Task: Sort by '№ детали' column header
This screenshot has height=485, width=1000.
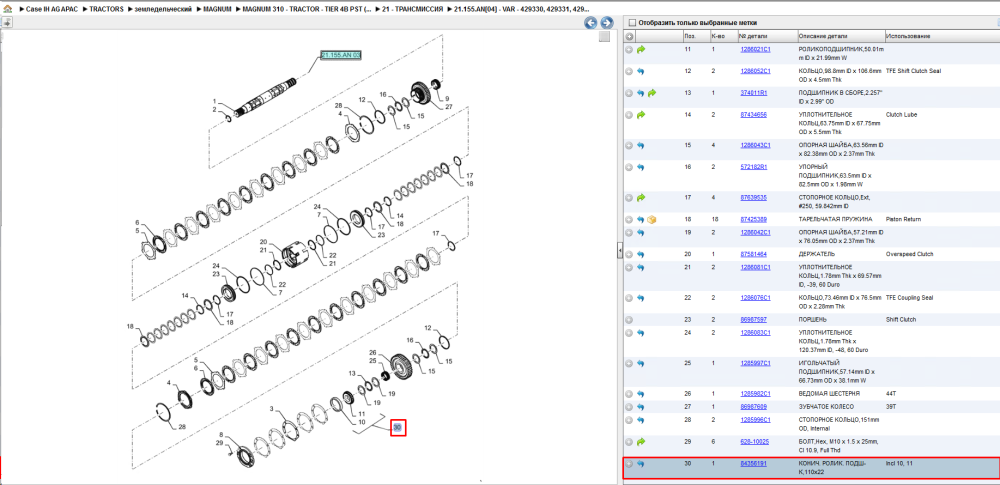Action: [x=767, y=36]
